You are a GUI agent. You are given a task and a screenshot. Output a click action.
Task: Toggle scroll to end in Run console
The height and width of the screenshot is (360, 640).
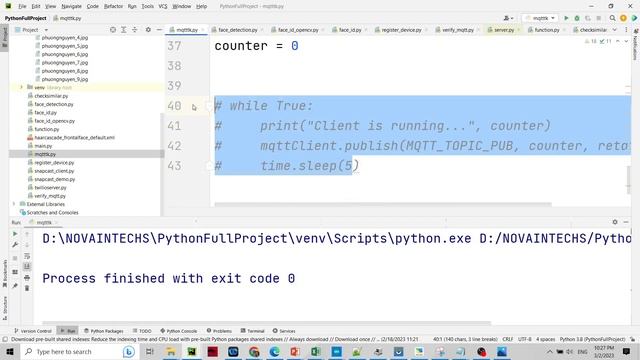pyautogui.click(x=27, y=267)
